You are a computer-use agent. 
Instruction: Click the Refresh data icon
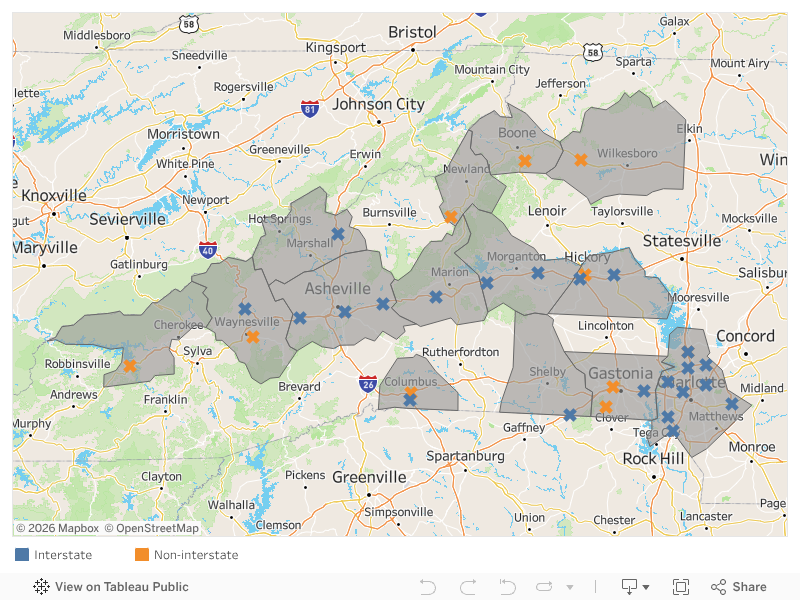pyautogui.click(x=544, y=587)
